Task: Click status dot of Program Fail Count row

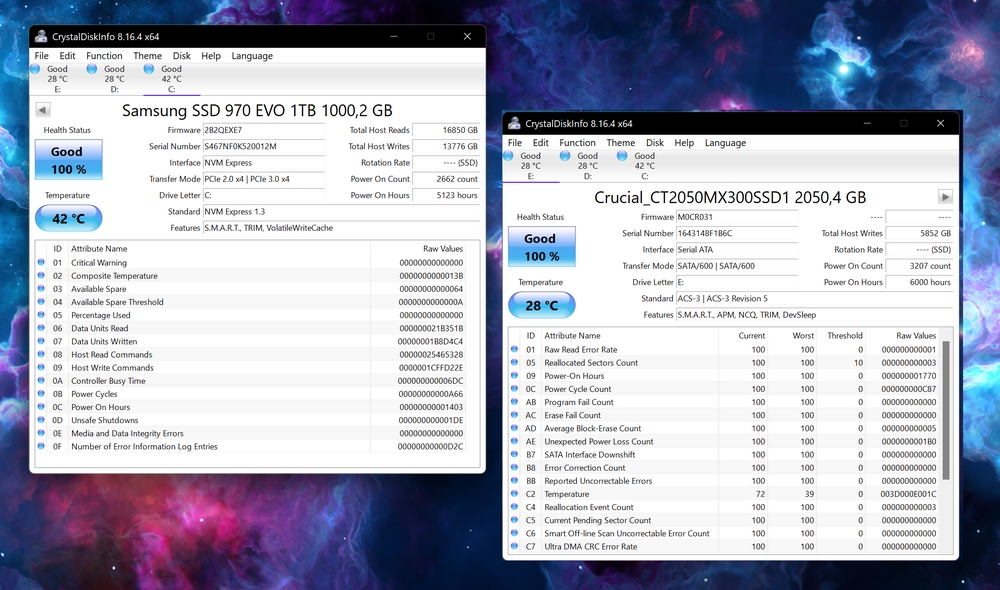Action: [x=515, y=402]
